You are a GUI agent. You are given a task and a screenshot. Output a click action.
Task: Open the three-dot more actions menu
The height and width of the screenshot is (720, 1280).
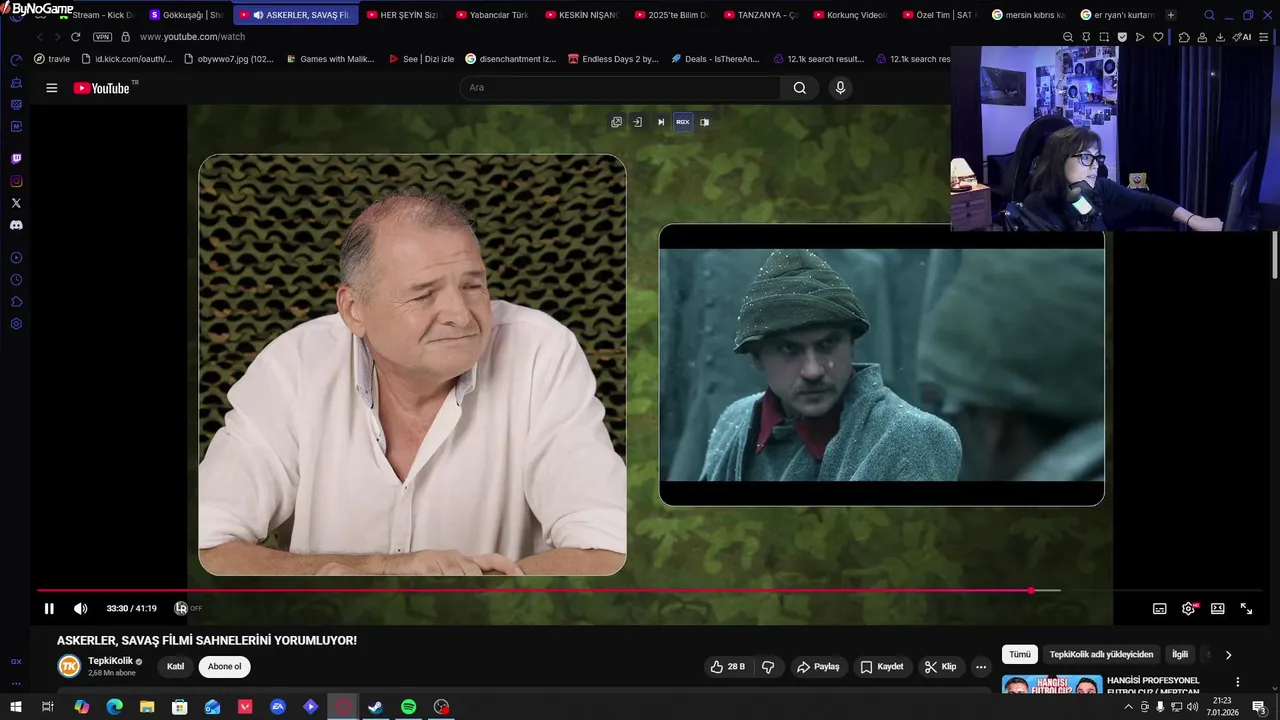[x=981, y=667]
